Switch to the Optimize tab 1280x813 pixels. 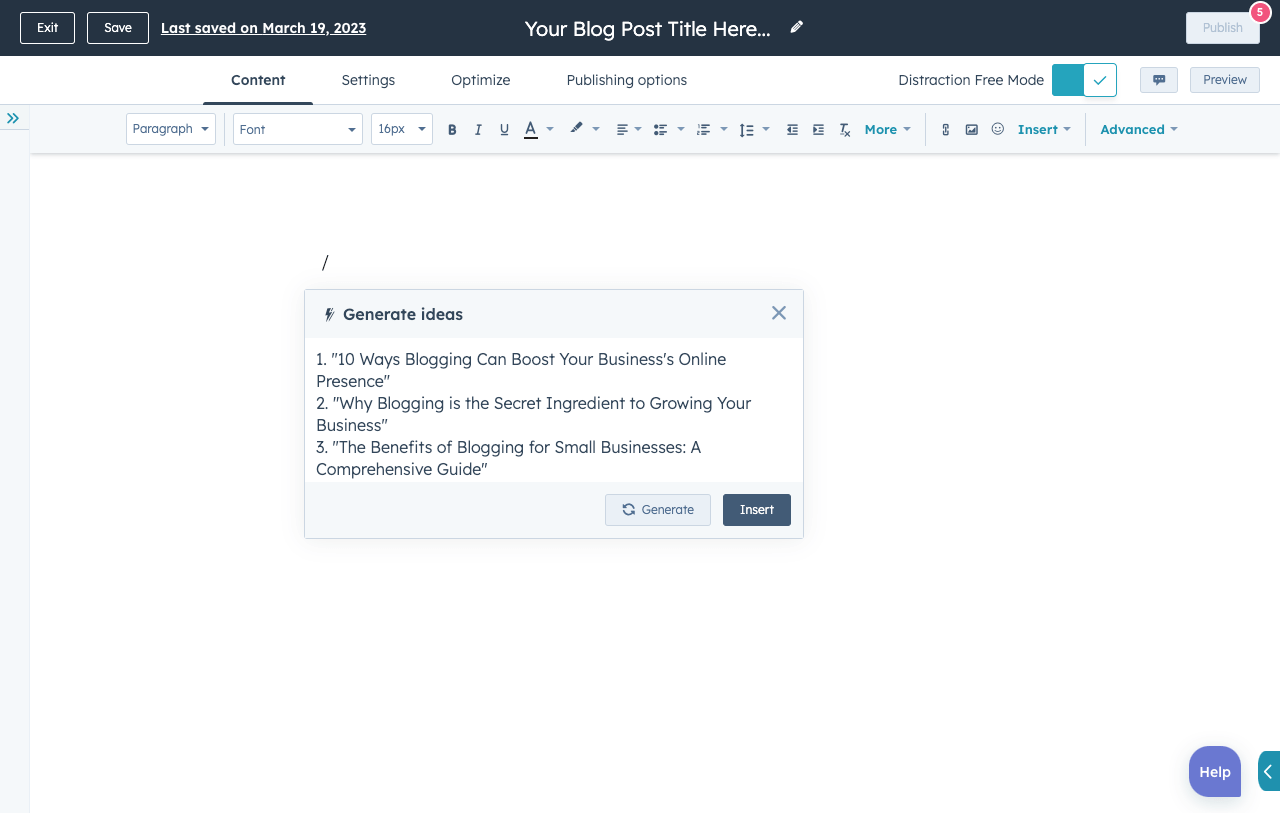[x=480, y=80]
